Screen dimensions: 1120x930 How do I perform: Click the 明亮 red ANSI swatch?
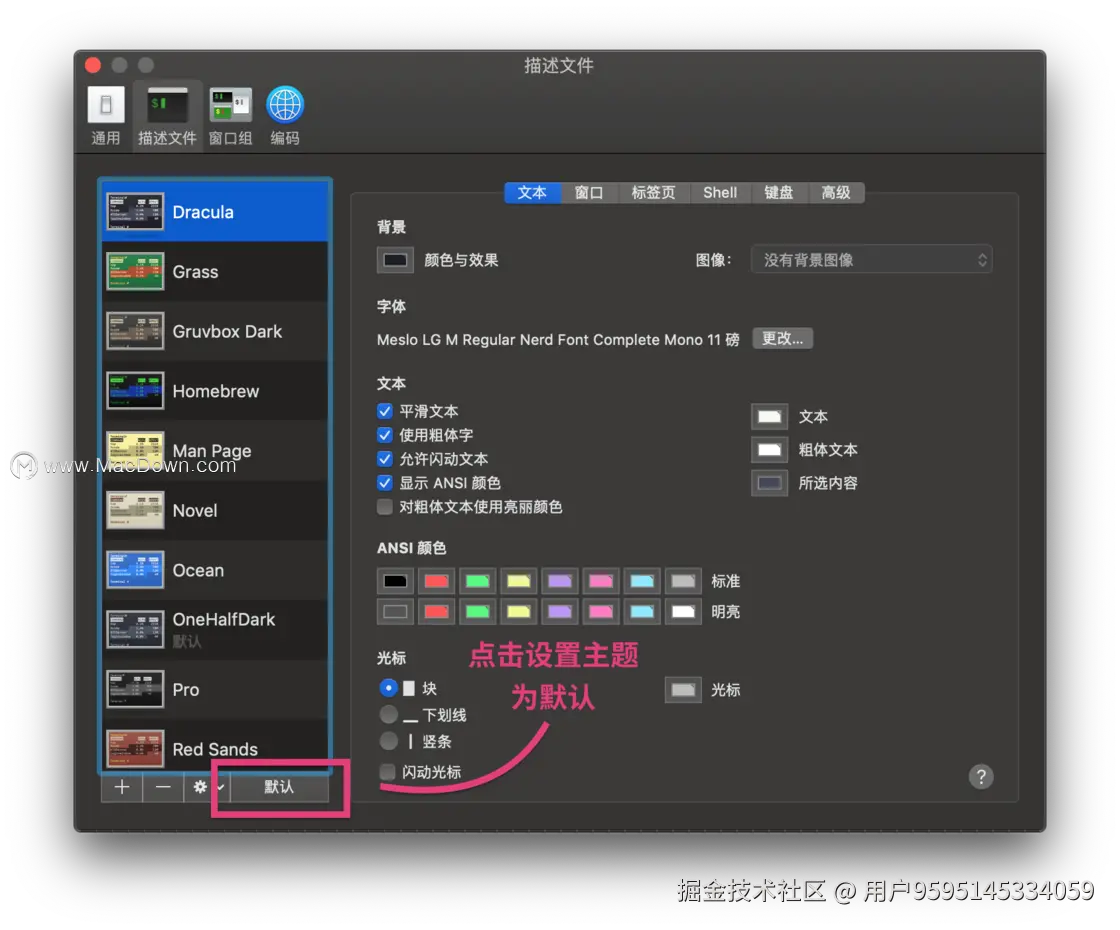[436, 611]
